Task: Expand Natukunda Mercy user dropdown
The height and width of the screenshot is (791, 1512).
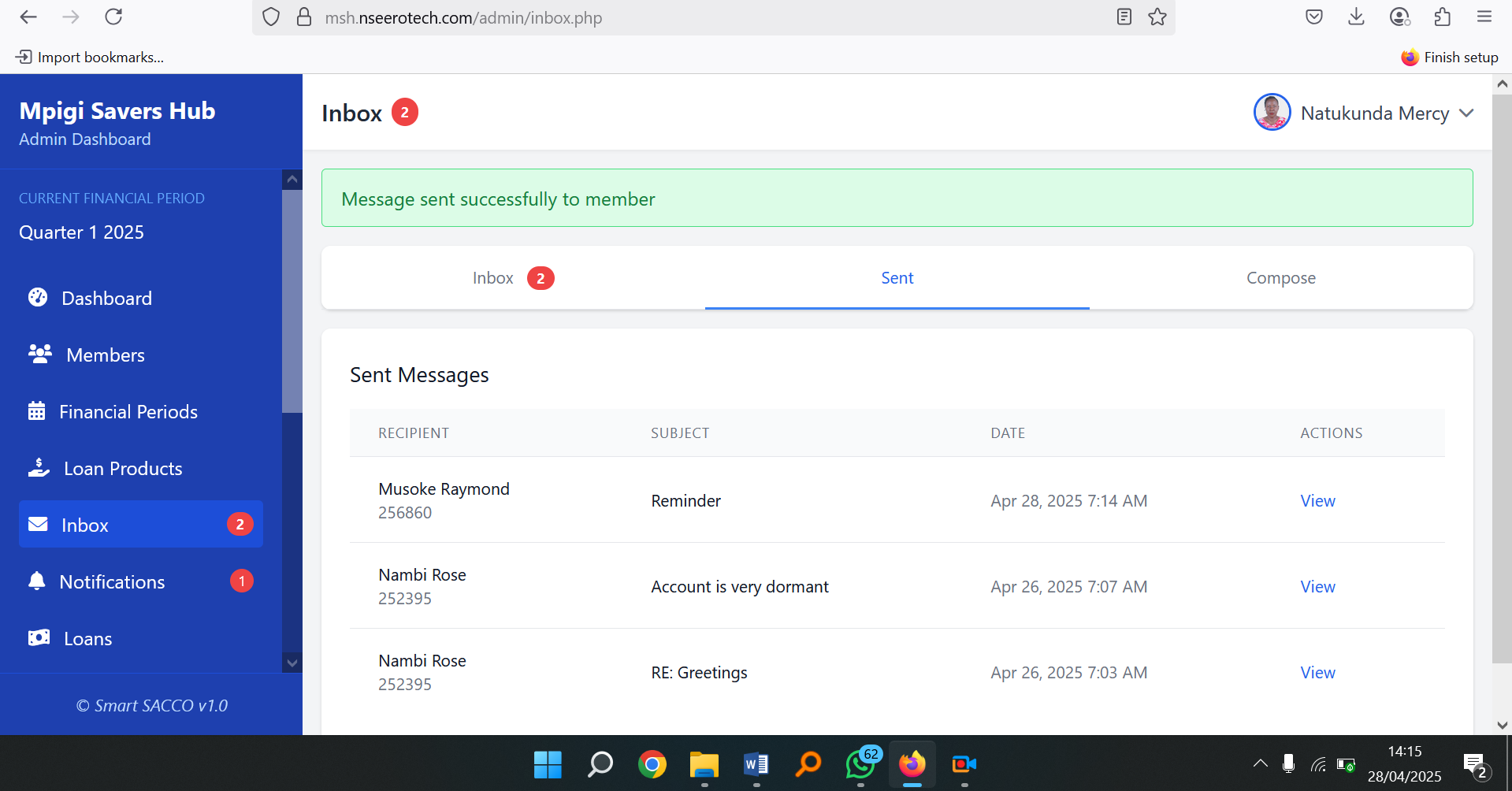Action: 1466,113
